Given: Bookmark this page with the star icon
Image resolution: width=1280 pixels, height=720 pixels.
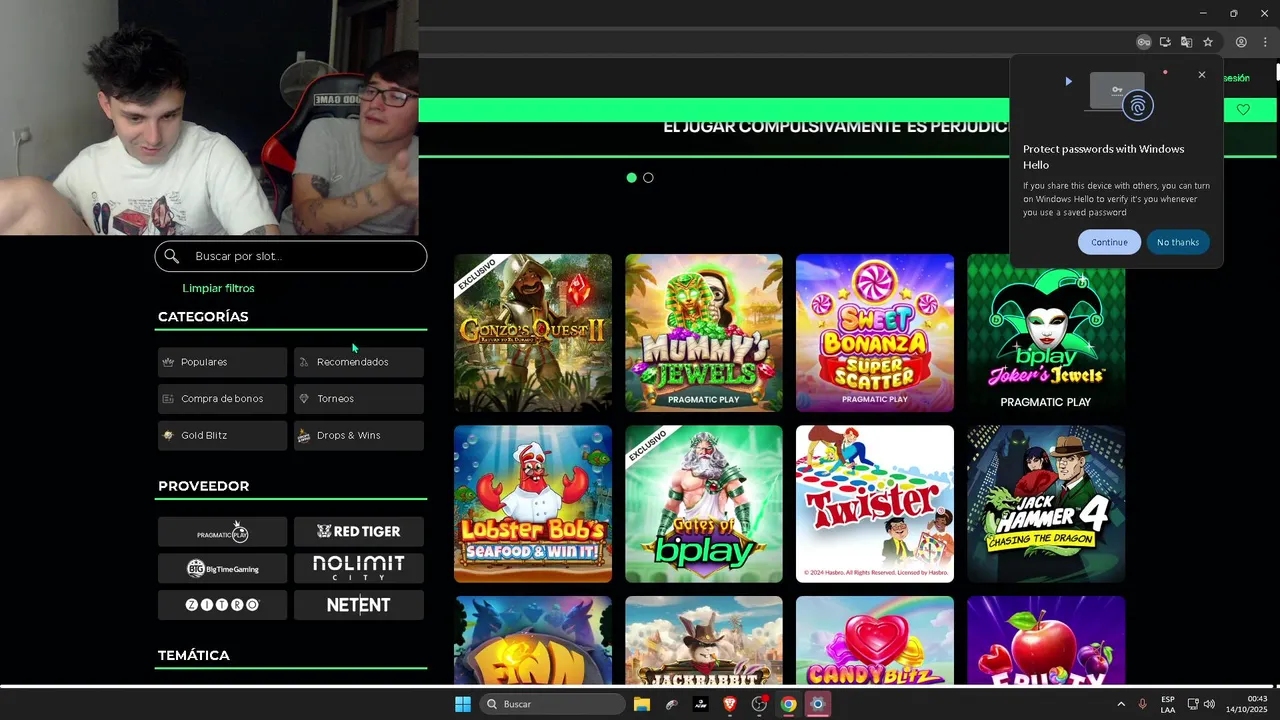Looking at the screenshot, I should [x=1208, y=42].
